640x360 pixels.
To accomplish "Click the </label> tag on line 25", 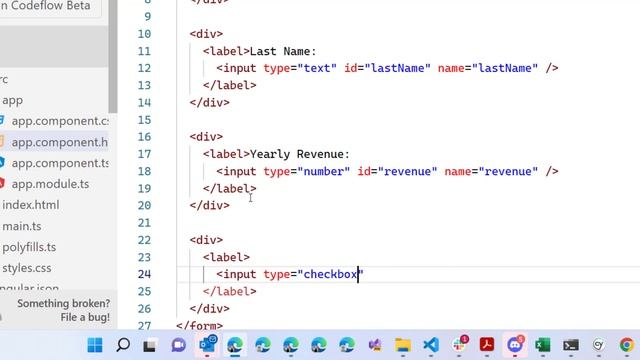I will pos(230,291).
